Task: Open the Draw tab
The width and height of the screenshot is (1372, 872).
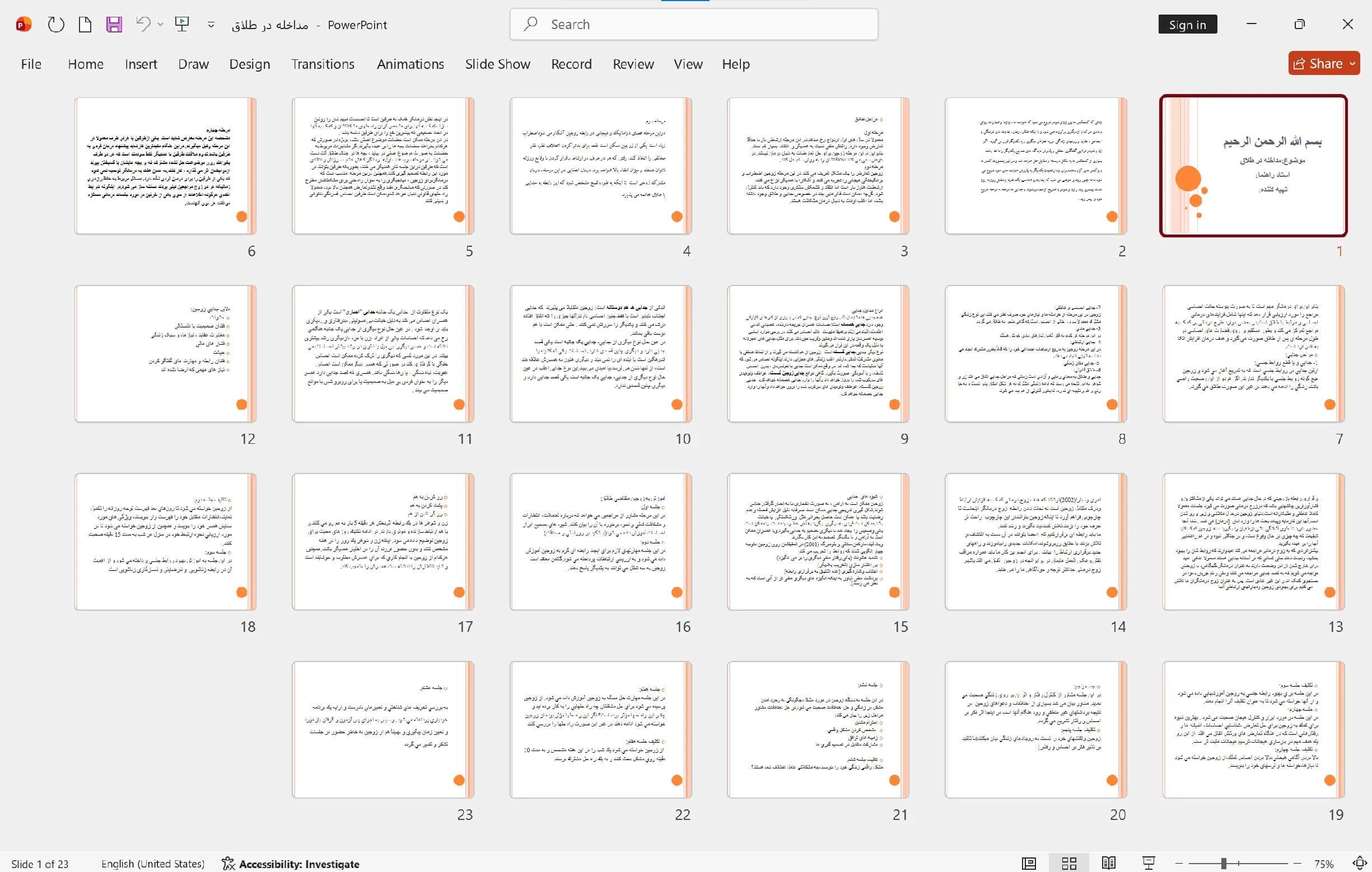Action: 193,64
